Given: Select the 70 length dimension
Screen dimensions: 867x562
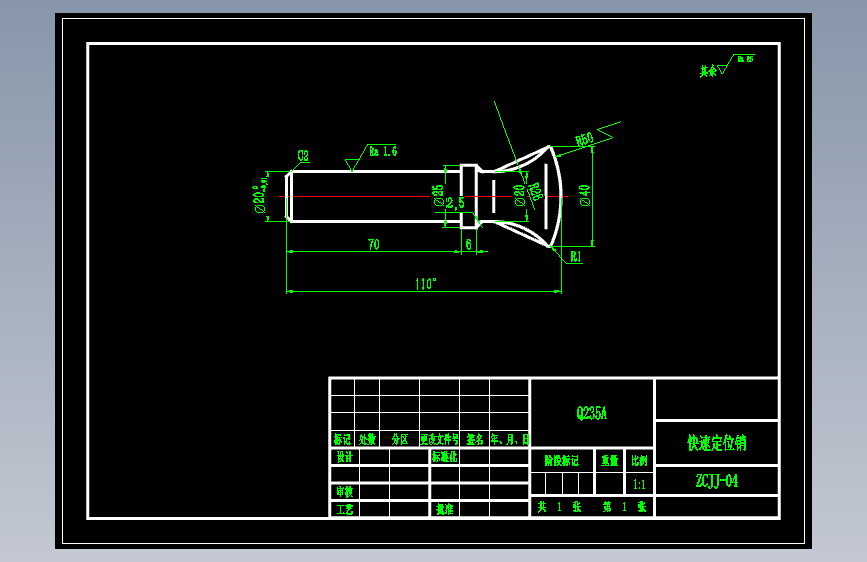Looking at the screenshot, I should [374, 244].
